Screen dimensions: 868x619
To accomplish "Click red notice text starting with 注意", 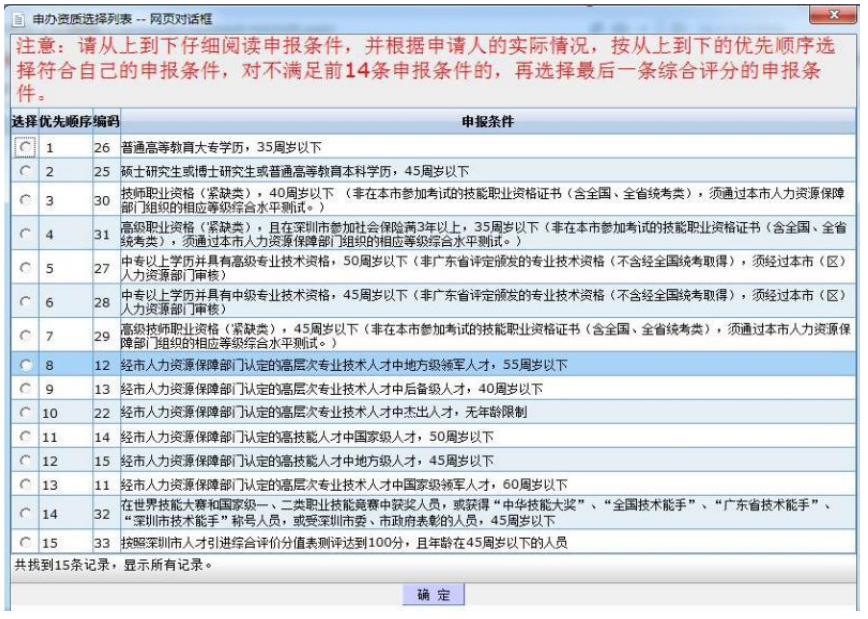I will pyautogui.click(x=425, y=70).
